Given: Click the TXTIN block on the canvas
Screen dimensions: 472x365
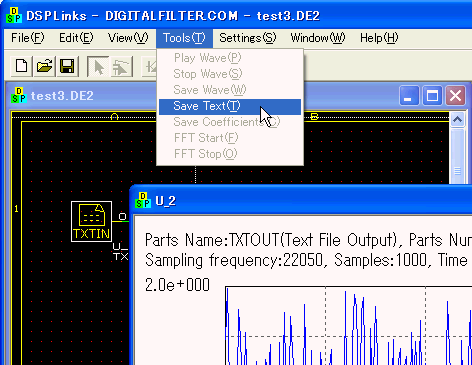Looking at the screenshot, I should (x=91, y=221).
